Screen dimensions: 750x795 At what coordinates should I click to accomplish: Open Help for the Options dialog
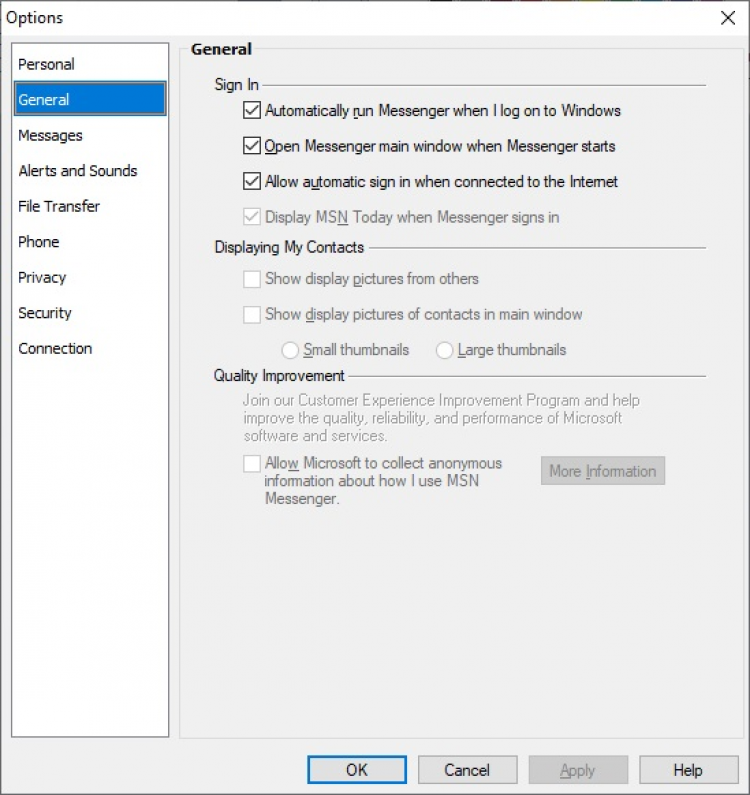point(689,770)
